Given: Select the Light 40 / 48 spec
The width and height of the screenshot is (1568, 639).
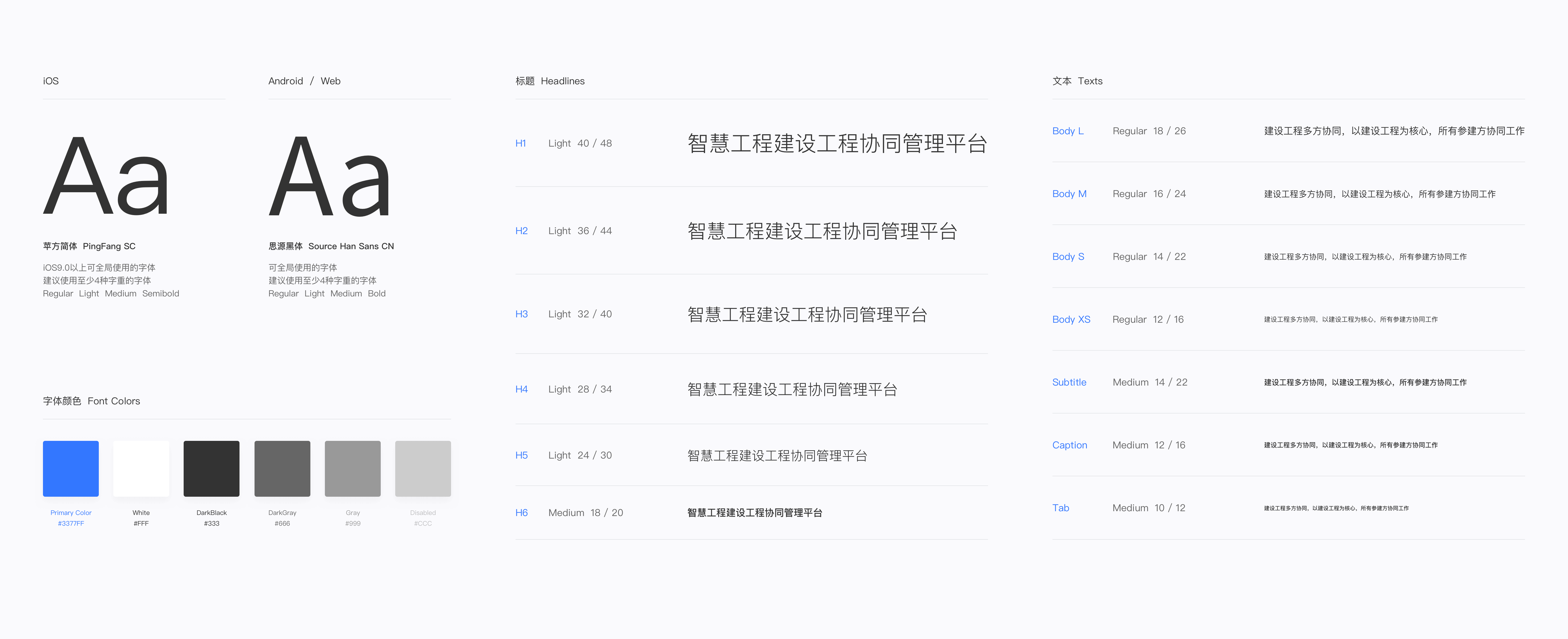Looking at the screenshot, I should (x=580, y=144).
